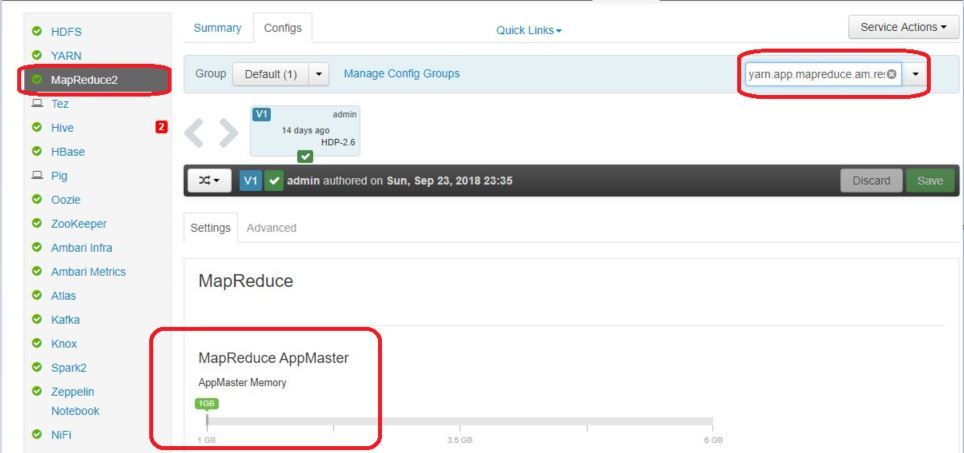Open the Knox service
Screen dimensions: 964x453
(x=64, y=344)
